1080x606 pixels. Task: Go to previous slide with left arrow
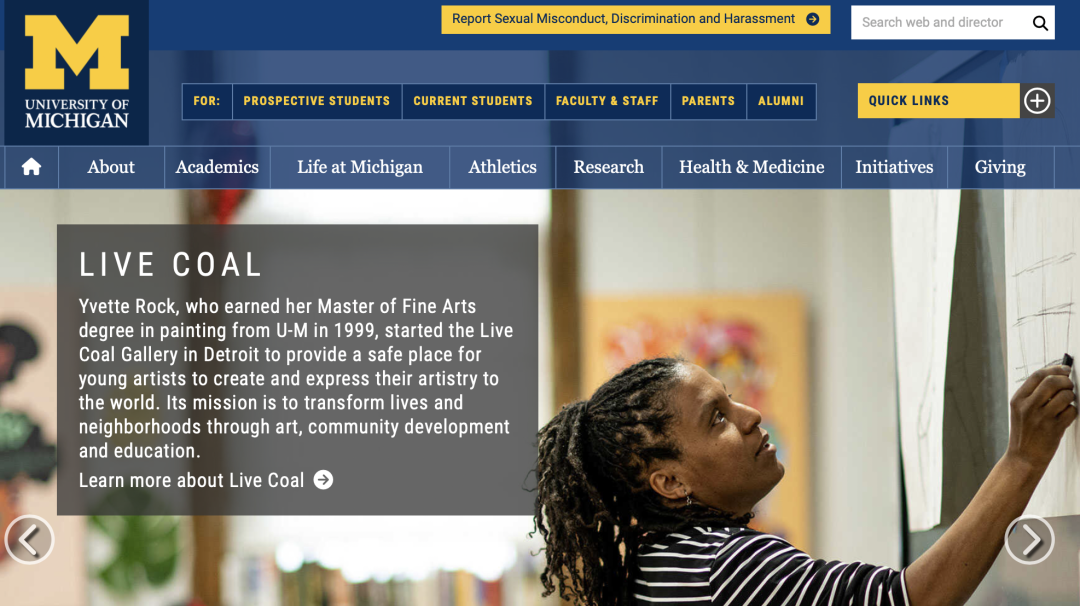coord(29,540)
